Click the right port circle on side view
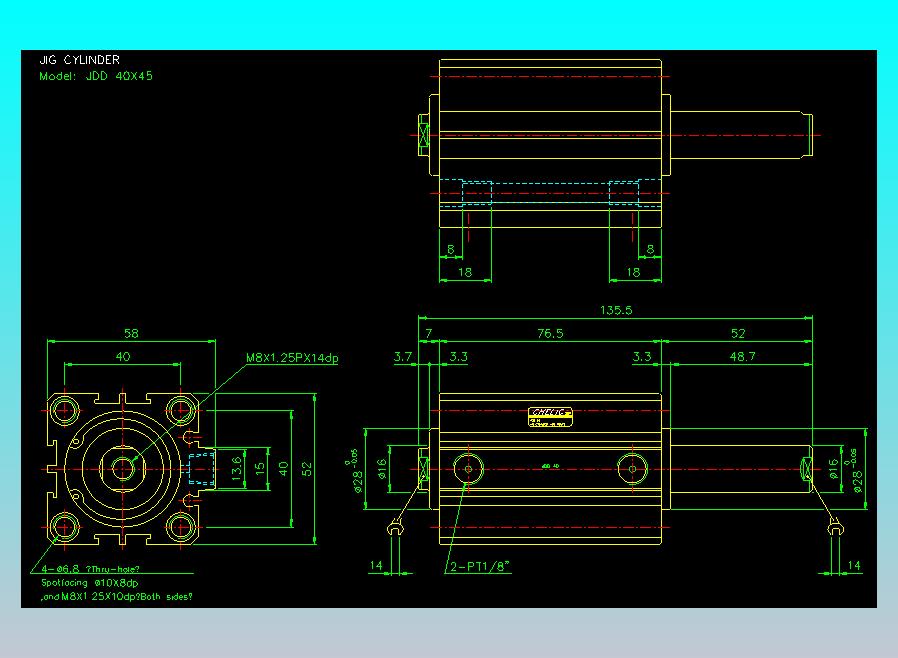Screen dimensions: 898x658 [631, 468]
